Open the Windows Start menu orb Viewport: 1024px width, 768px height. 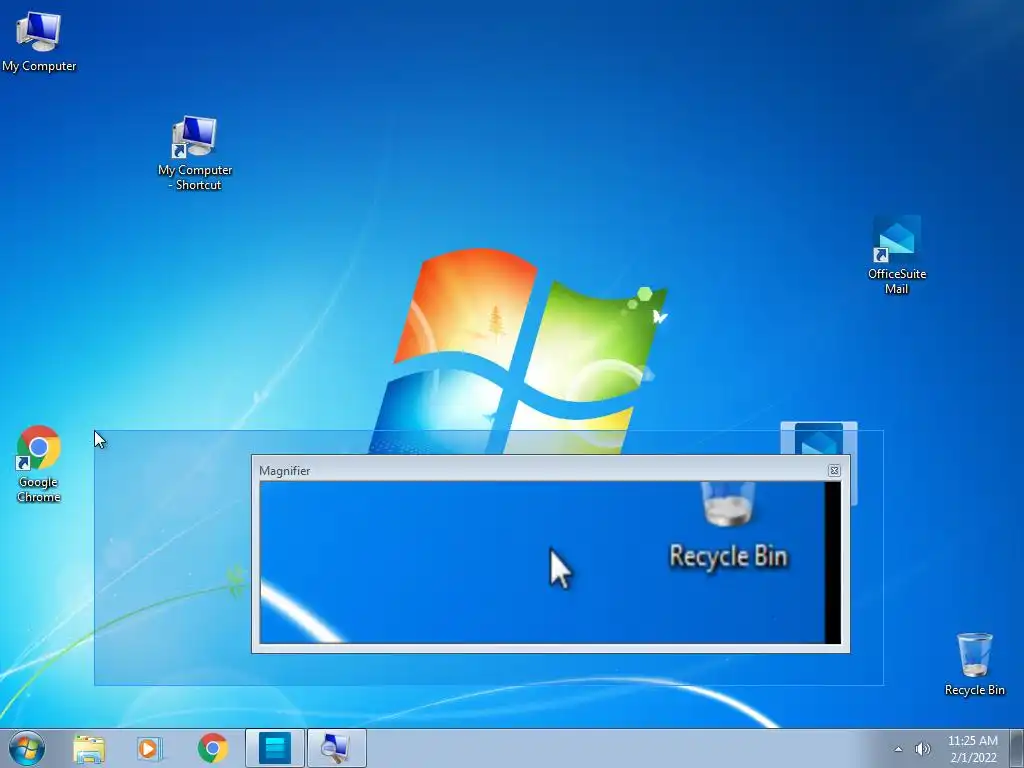coord(27,748)
